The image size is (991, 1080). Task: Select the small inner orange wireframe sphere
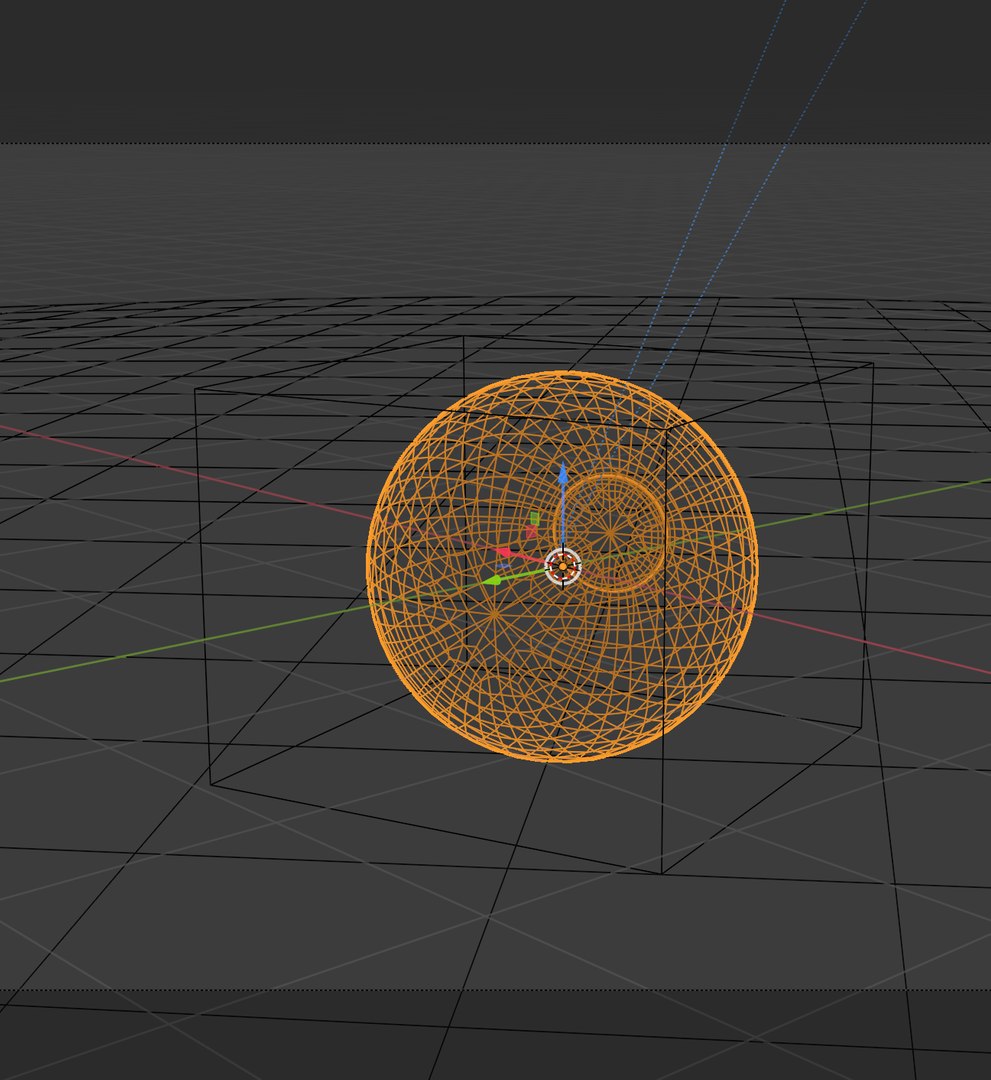click(x=610, y=532)
